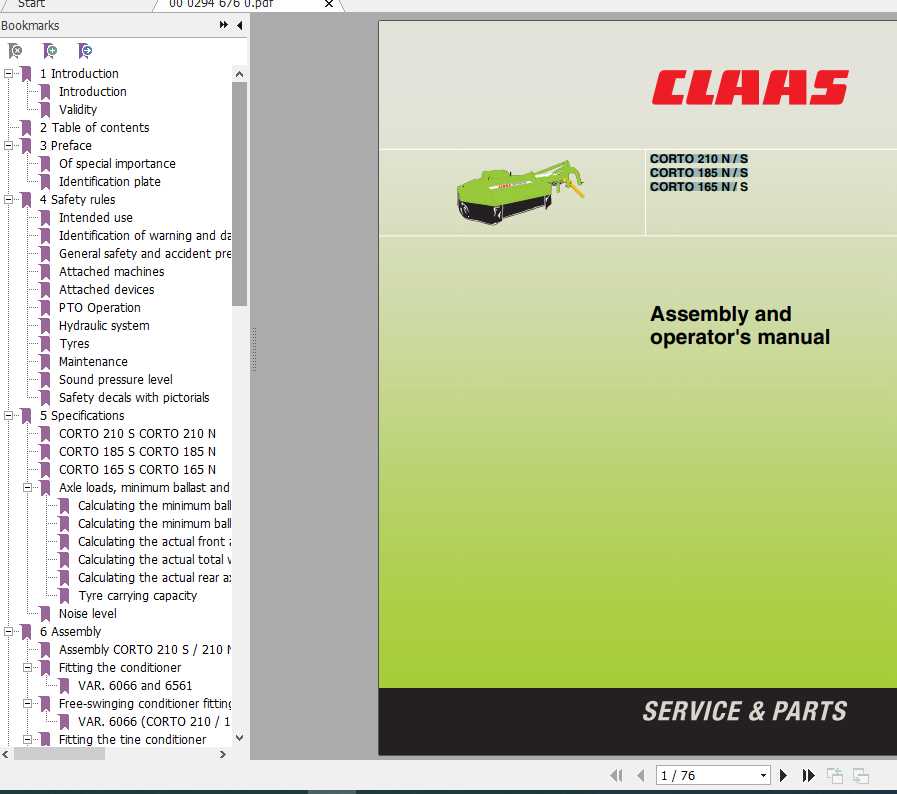Click the previous page arrow icon
This screenshot has width=897, height=794.
[x=641, y=775]
